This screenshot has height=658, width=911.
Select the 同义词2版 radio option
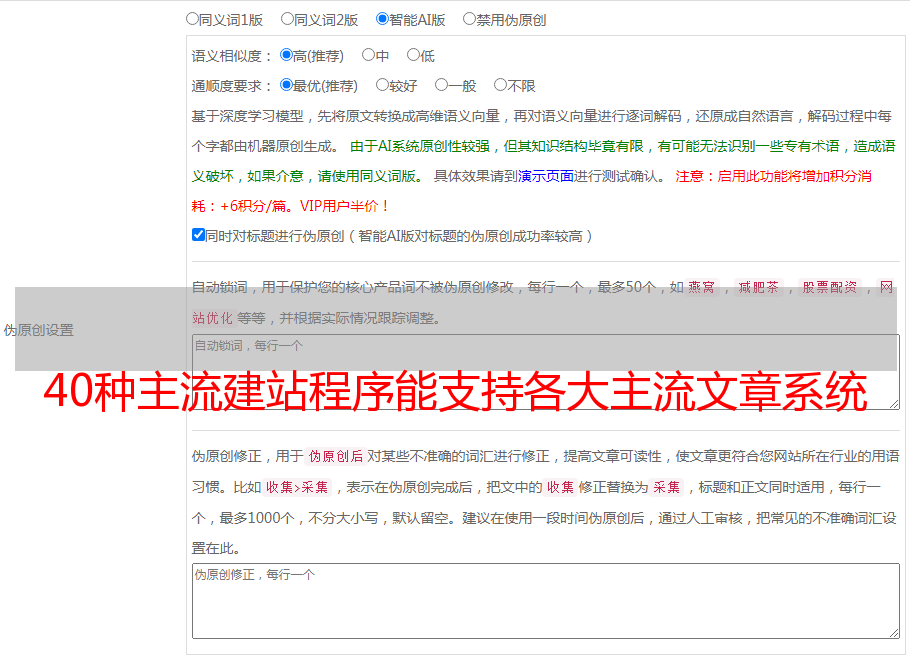click(x=287, y=19)
